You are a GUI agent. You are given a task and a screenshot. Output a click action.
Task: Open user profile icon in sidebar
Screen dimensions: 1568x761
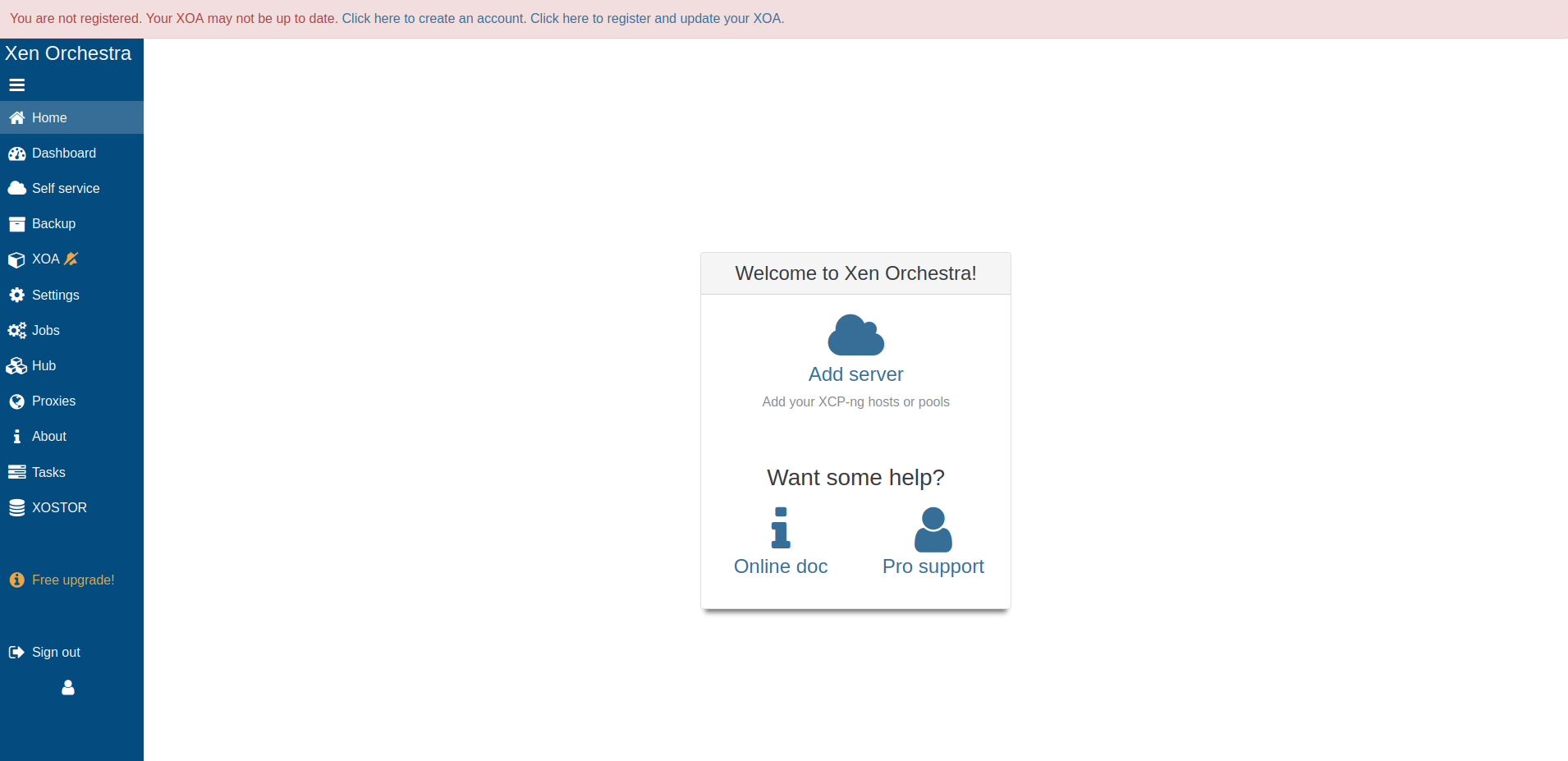68,687
